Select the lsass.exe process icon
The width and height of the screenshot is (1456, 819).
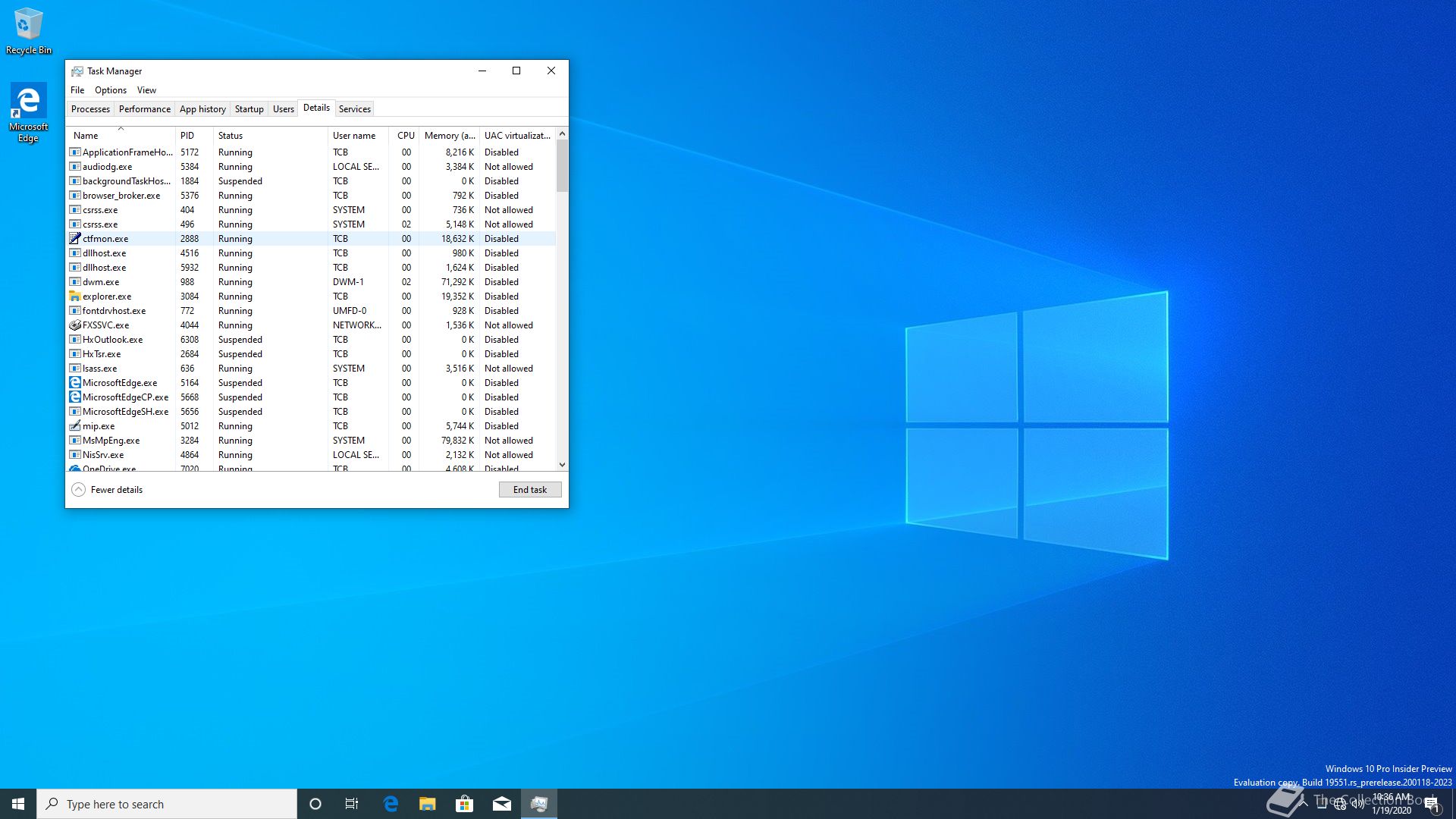pos(75,368)
